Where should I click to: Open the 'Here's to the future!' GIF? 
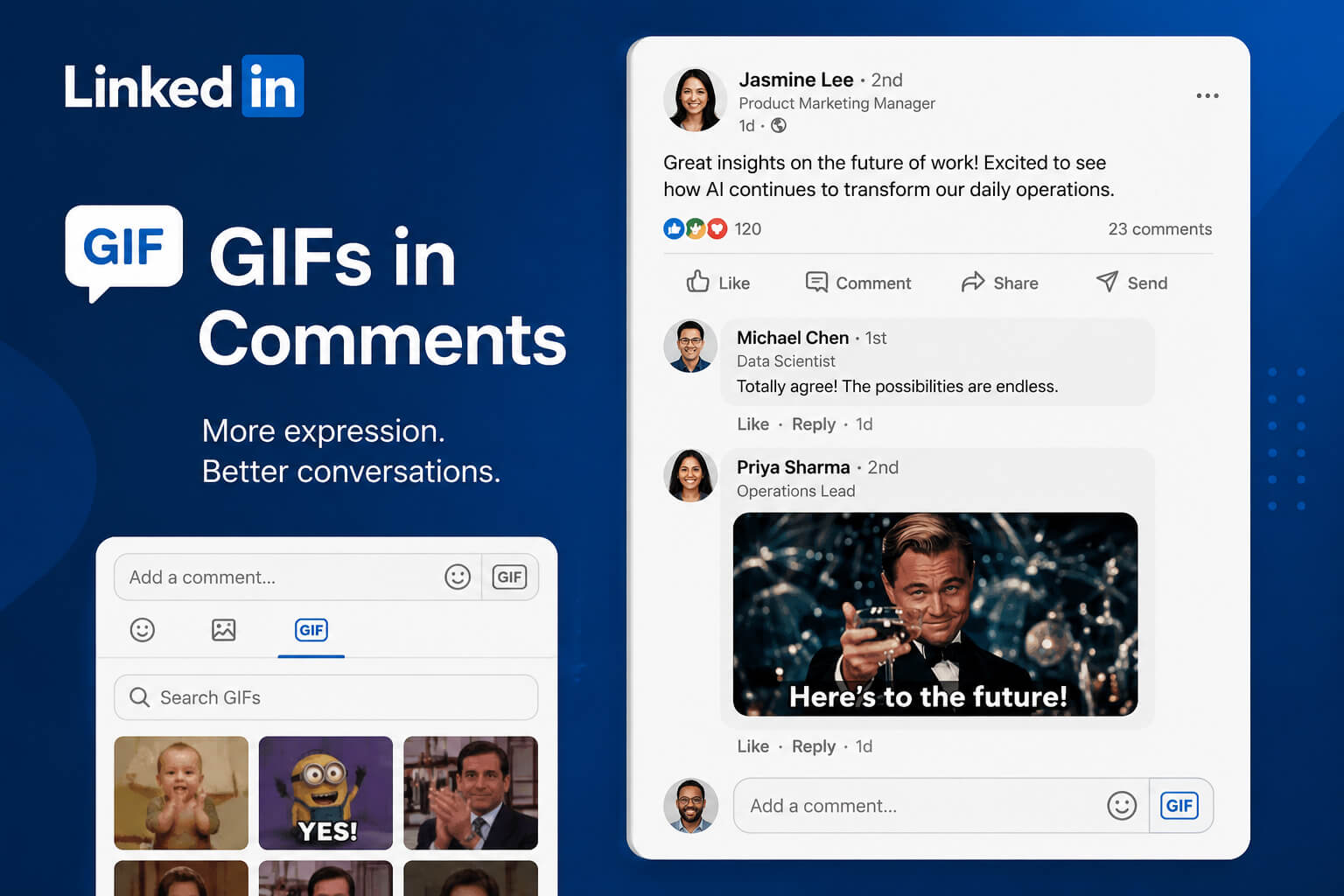(934, 614)
